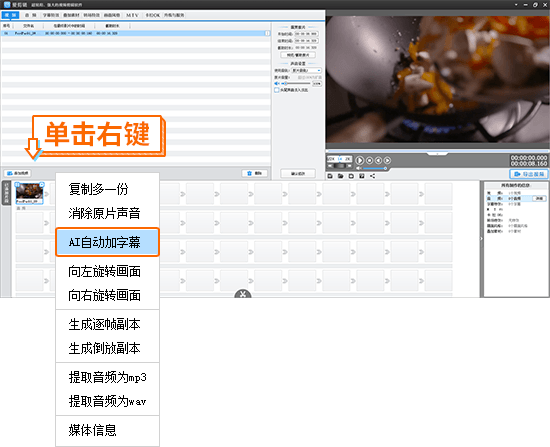Click the volume percentage field

coord(317,84)
